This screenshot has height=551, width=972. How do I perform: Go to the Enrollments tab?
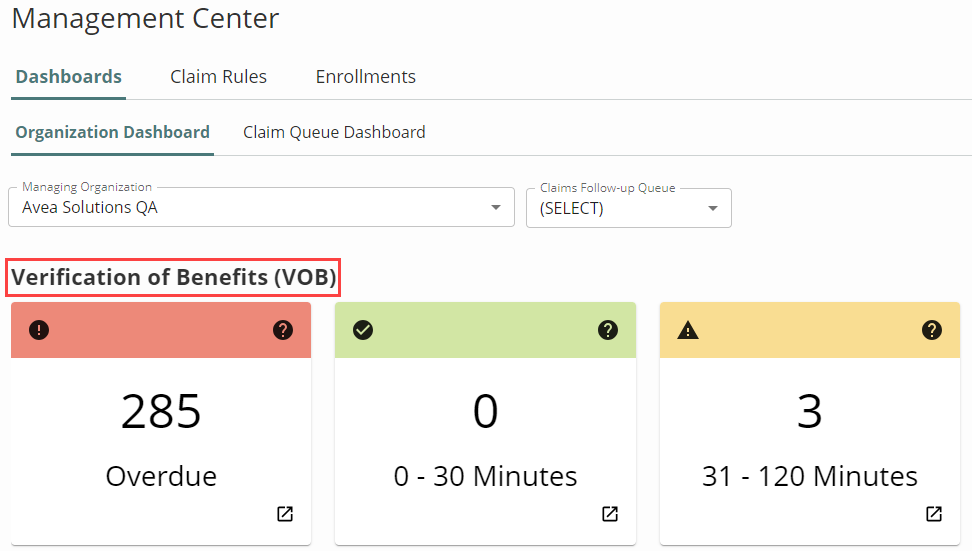point(365,77)
